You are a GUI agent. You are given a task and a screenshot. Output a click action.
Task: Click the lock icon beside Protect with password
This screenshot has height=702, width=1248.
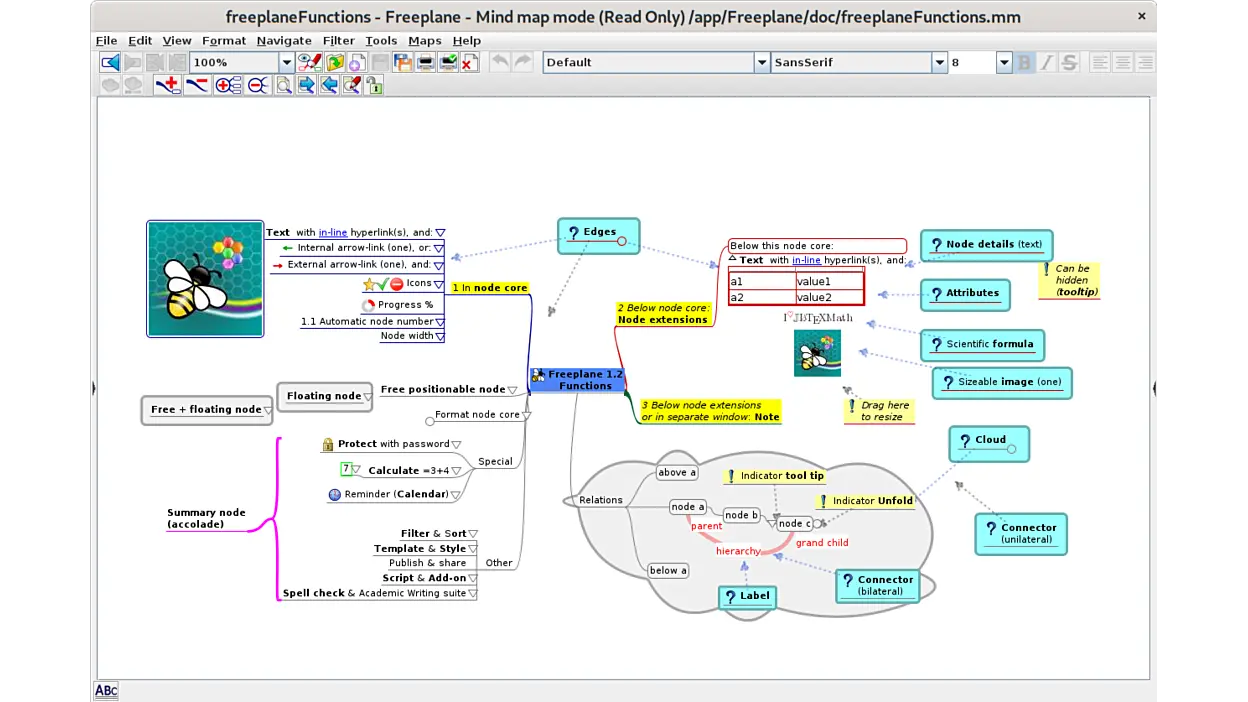click(x=328, y=444)
